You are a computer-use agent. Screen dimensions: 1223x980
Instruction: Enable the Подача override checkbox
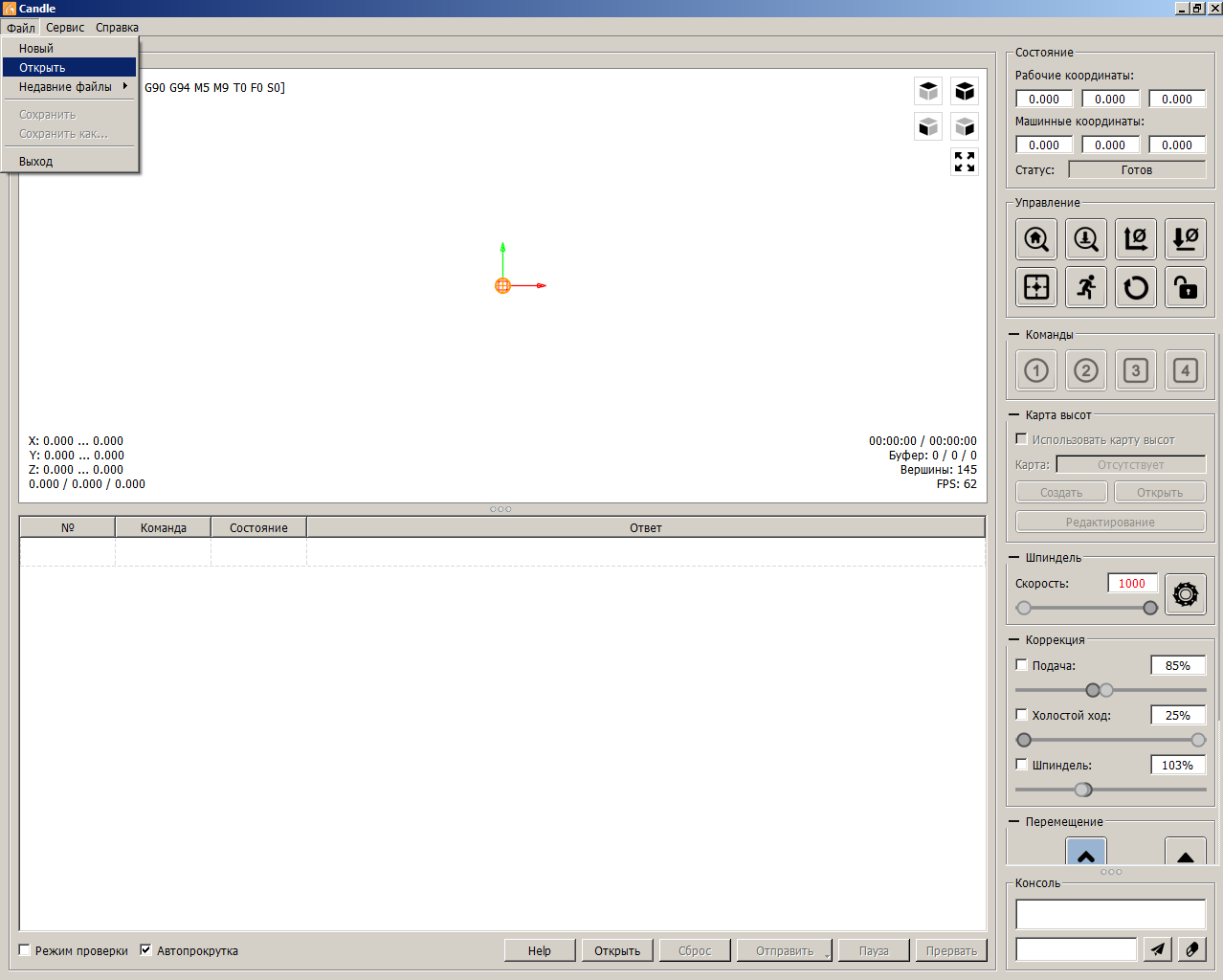(x=1021, y=665)
